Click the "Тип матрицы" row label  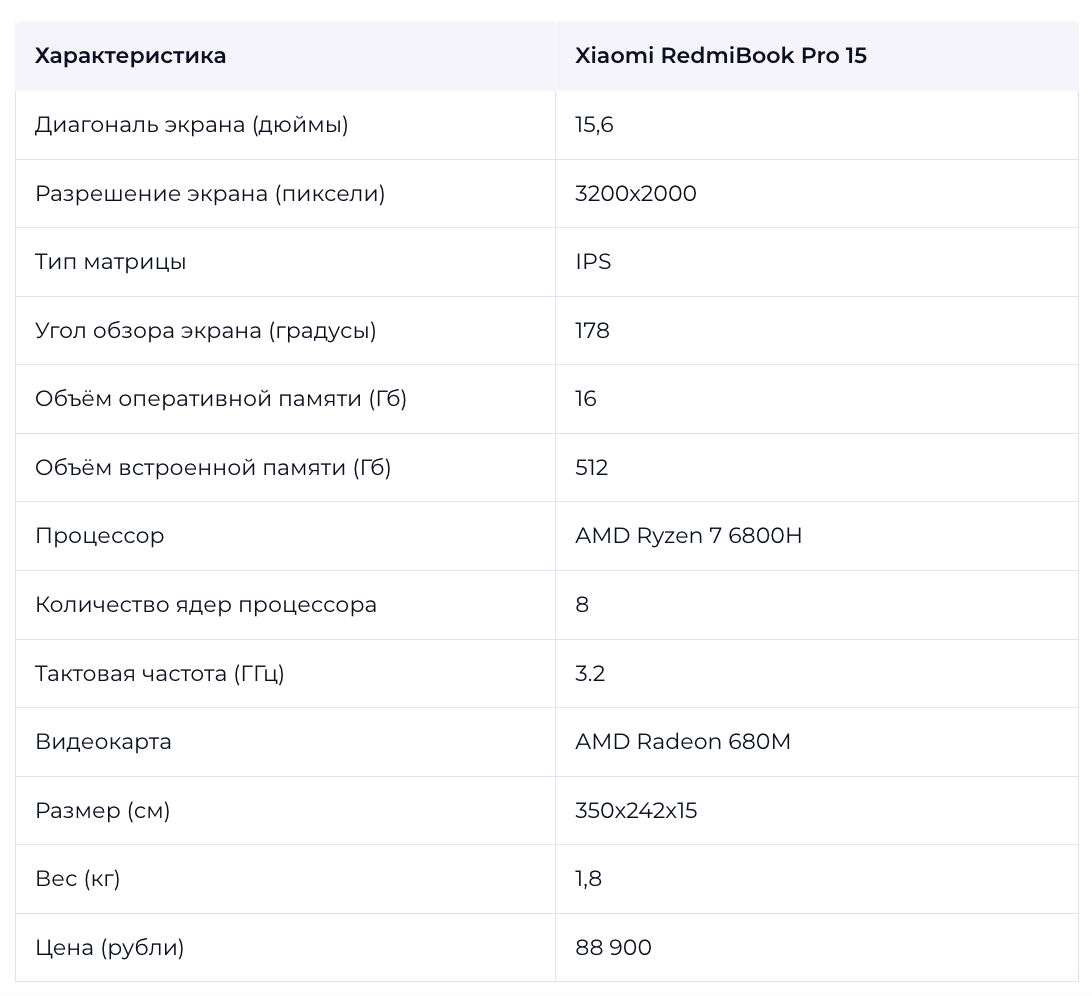tap(110, 262)
